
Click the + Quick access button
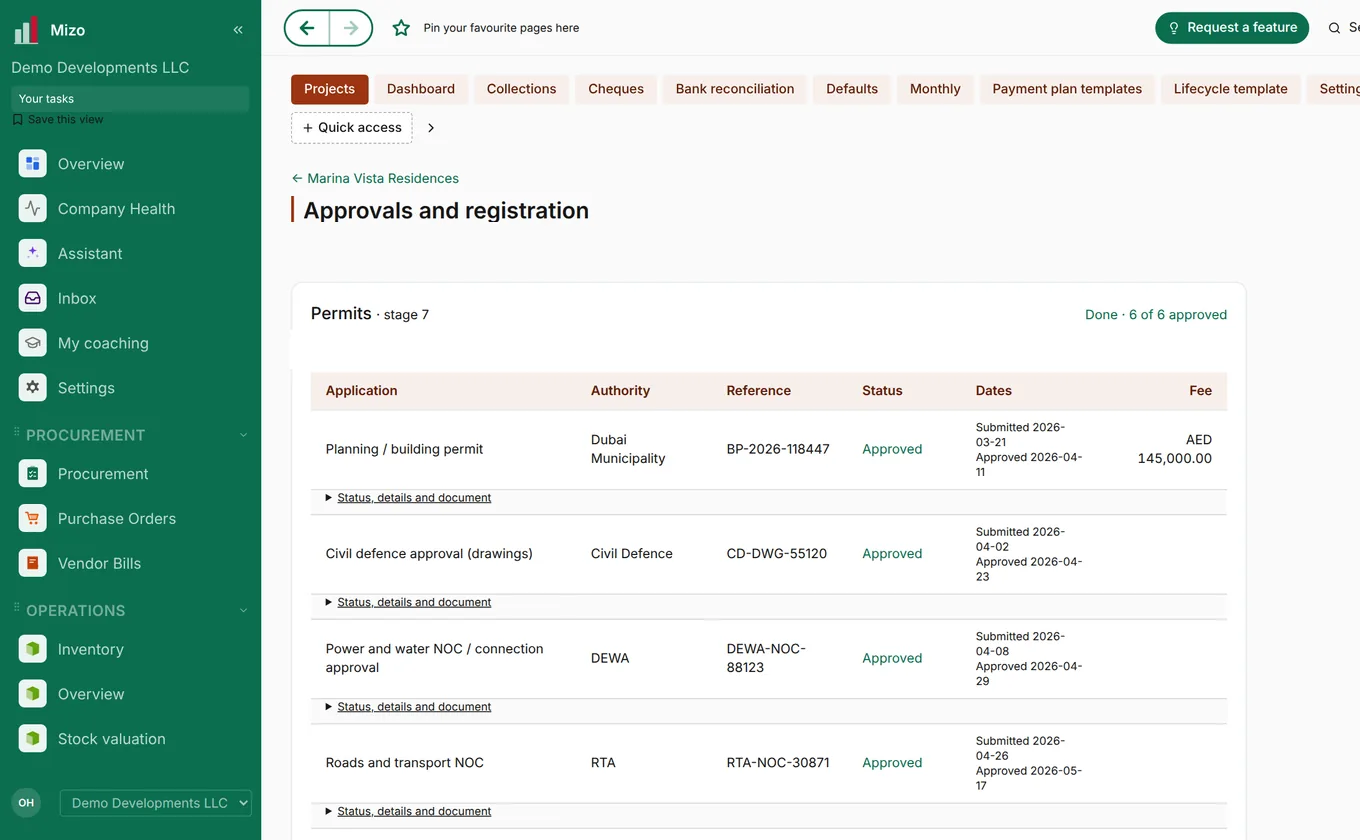pos(352,128)
